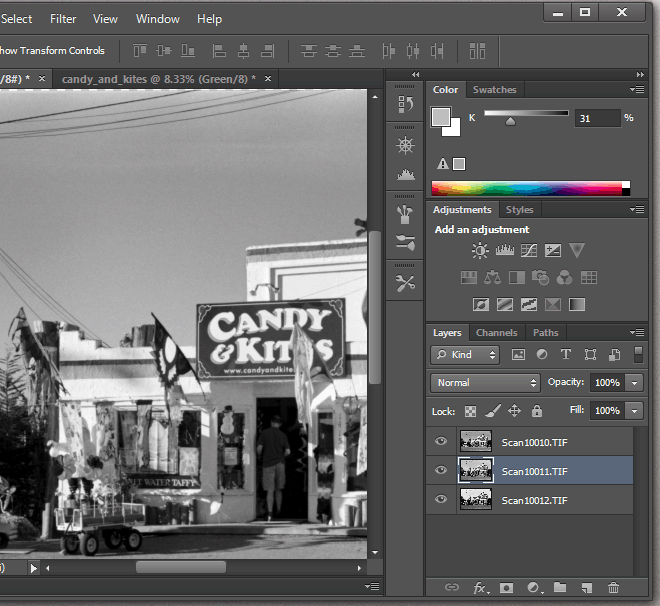Toggle filter for pixel layers
The height and width of the screenshot is (606, 660).
[x=518, y=355]
